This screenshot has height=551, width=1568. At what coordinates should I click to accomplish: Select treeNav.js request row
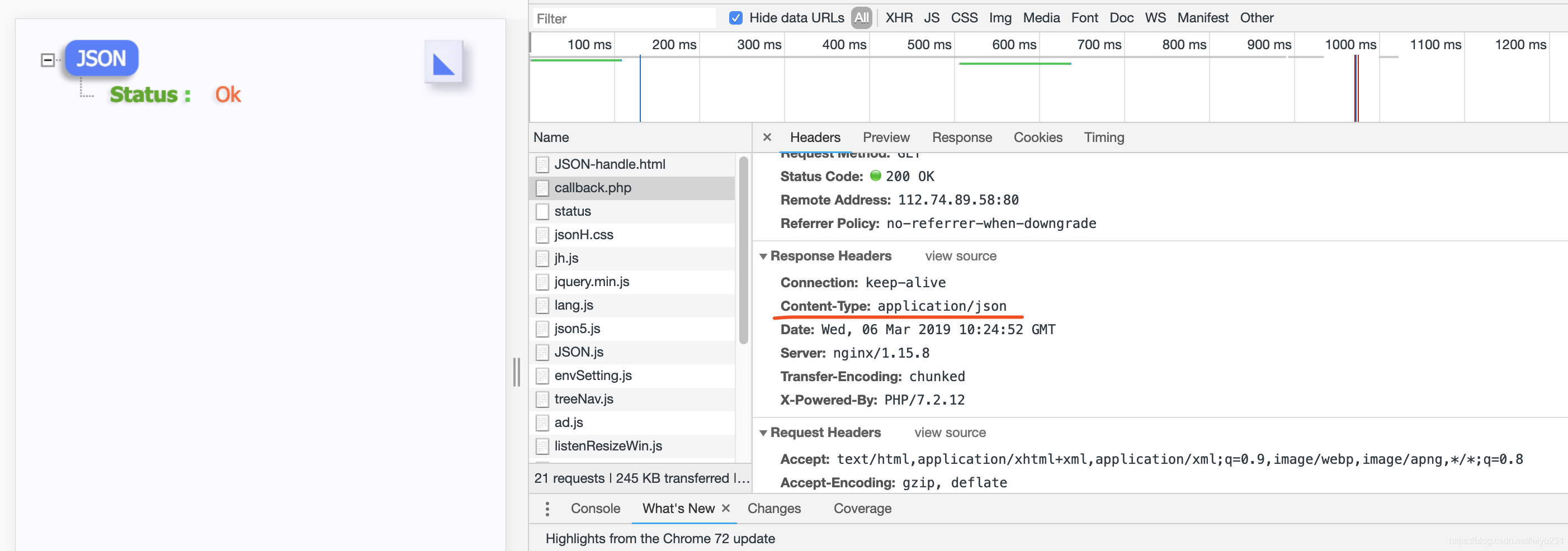tap(632, 399)
